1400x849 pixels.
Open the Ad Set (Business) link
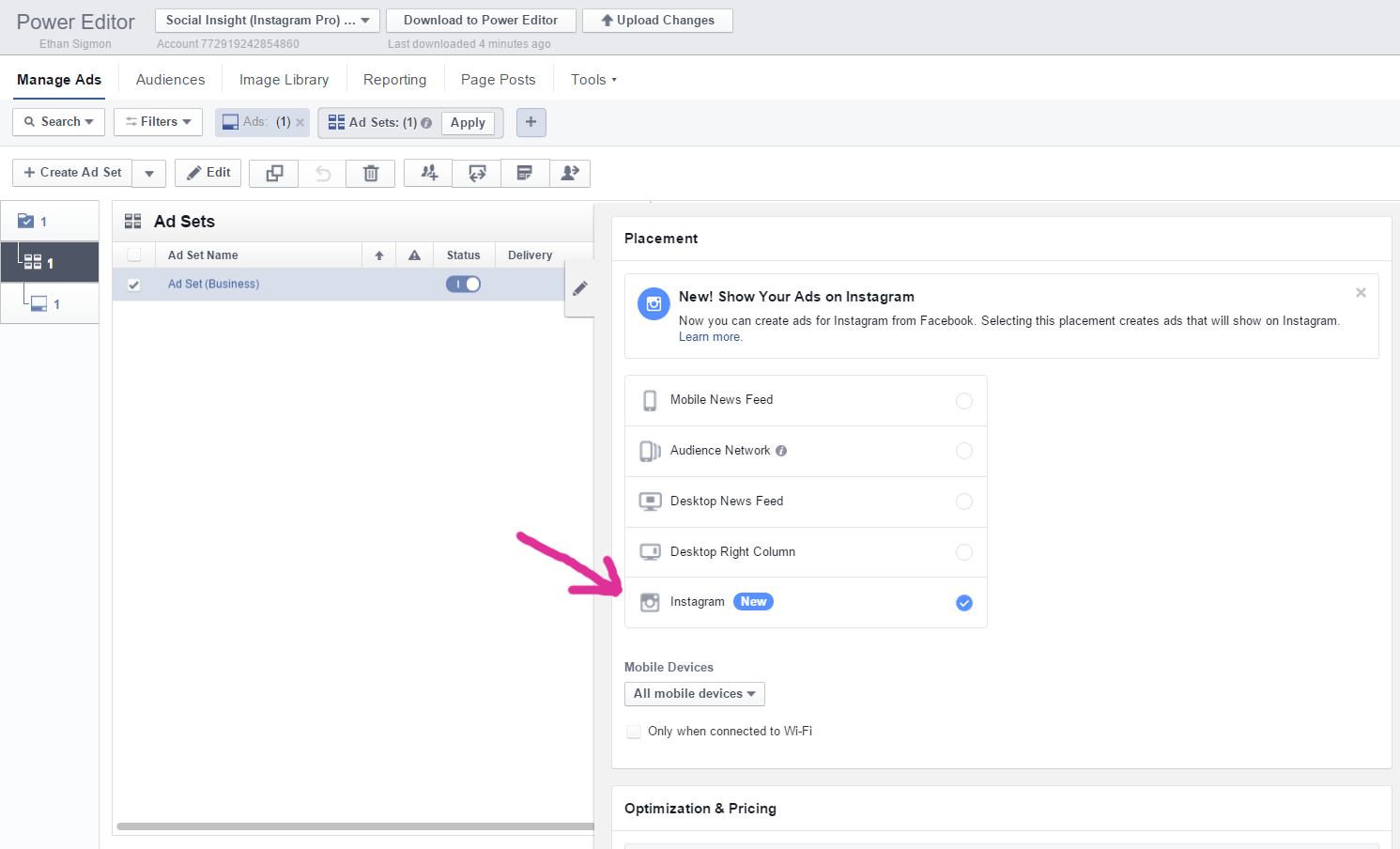[213, 285]
